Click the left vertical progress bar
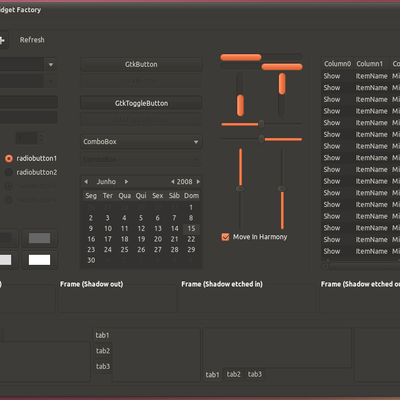The image size is (400, 400). coord(240,94)
